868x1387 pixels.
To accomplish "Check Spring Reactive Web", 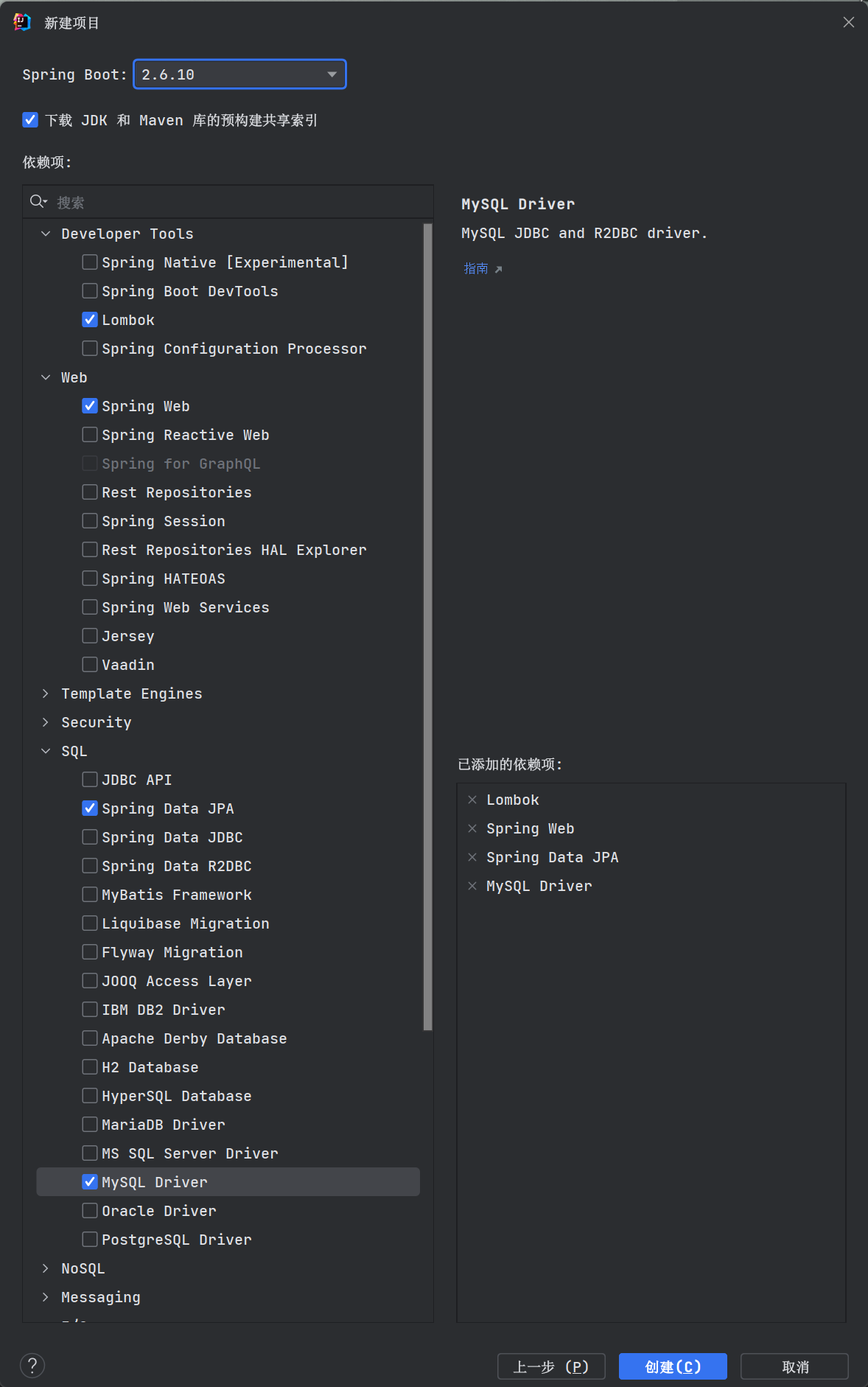I will (x=90, y=434).
